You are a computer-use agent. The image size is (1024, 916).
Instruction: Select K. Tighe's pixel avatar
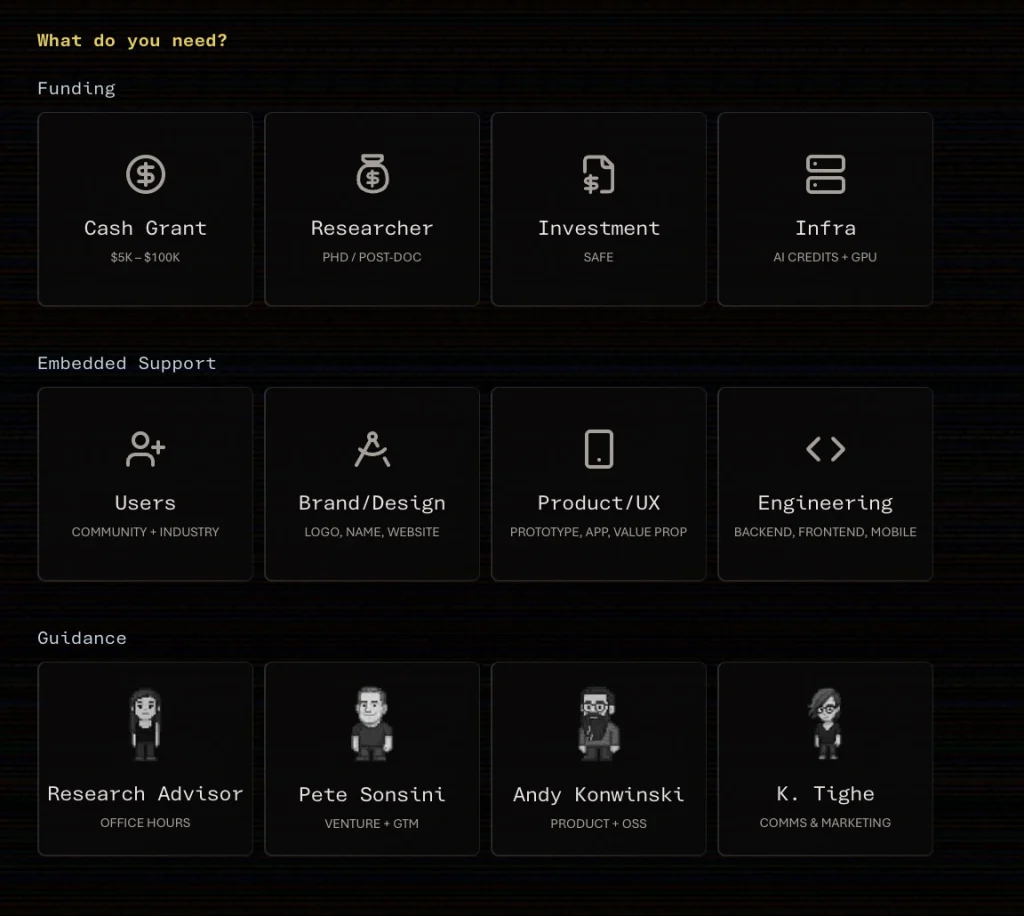(x=825, y=724)
